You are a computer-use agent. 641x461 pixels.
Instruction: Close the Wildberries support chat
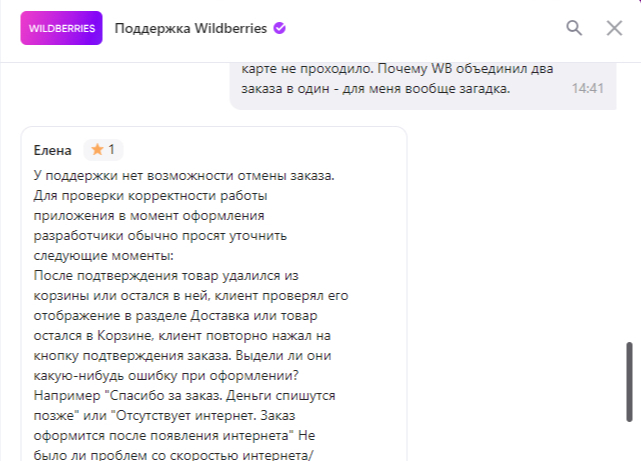(x=614, y=28)
